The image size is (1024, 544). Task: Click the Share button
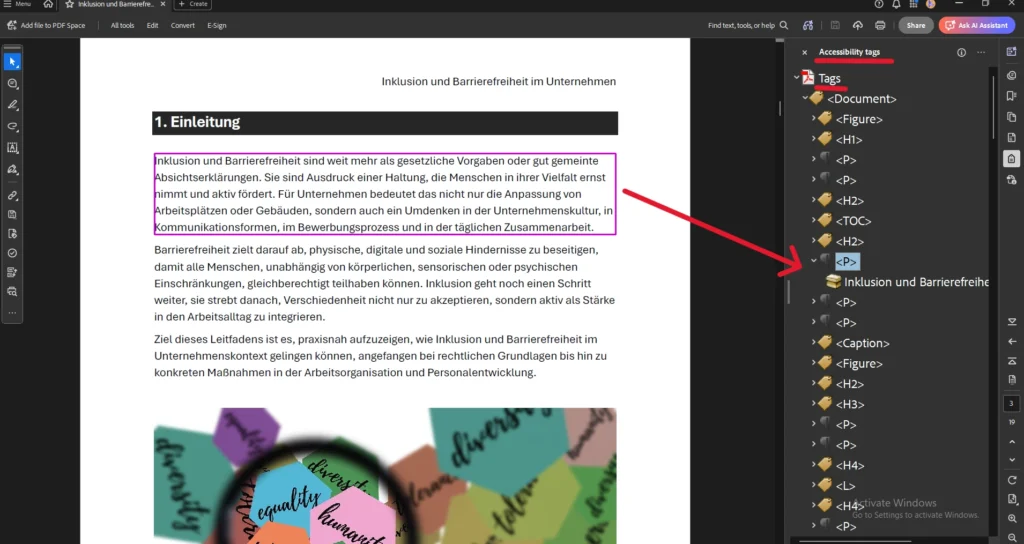pos(916,25)
